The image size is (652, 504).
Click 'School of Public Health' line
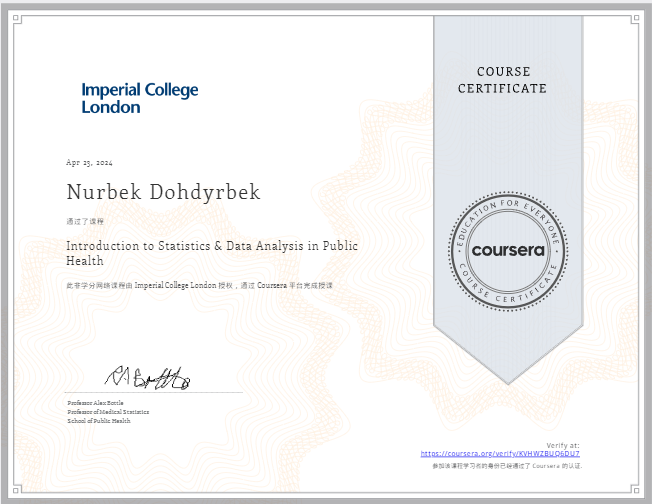[x=99, y=421]
